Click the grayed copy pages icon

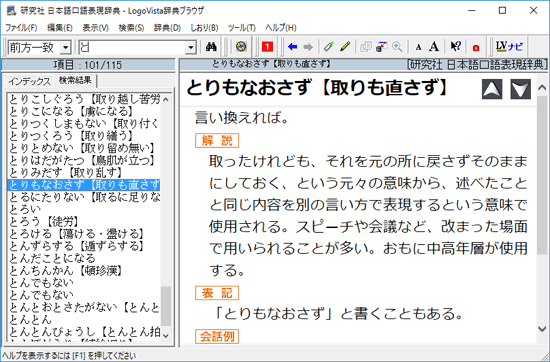(x=366, y=47)
